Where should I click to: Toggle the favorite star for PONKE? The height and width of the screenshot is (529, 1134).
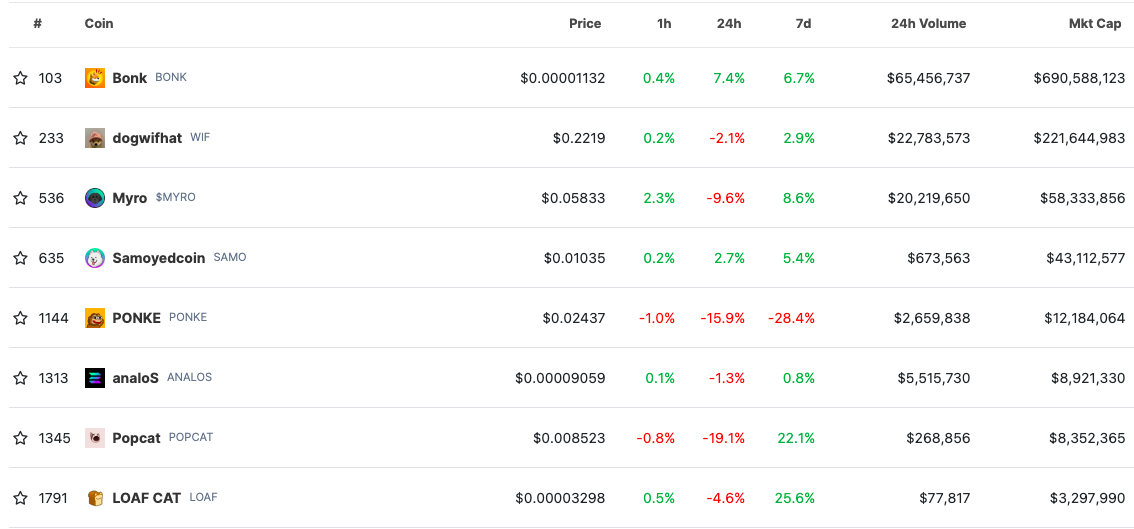click(20, 318)
